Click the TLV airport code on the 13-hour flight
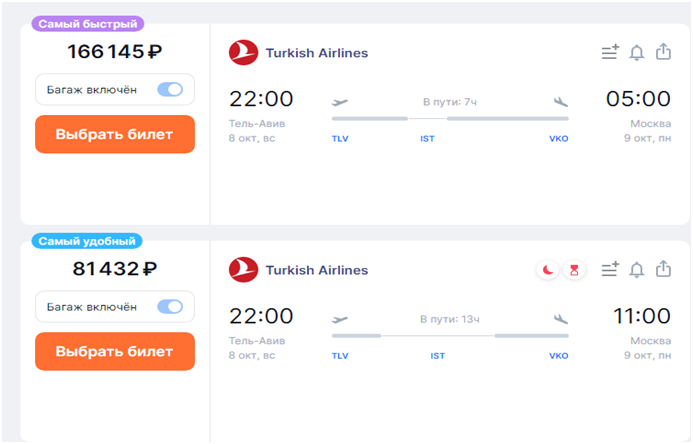The height and width of the screenshot is (444, 693). (x=340, y=356)
